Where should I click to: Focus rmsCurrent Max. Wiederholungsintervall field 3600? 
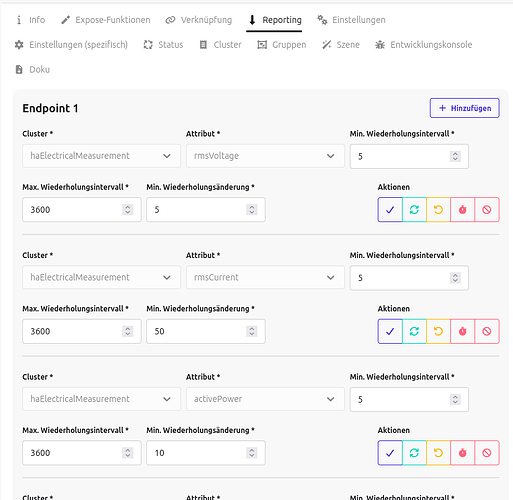82,331
